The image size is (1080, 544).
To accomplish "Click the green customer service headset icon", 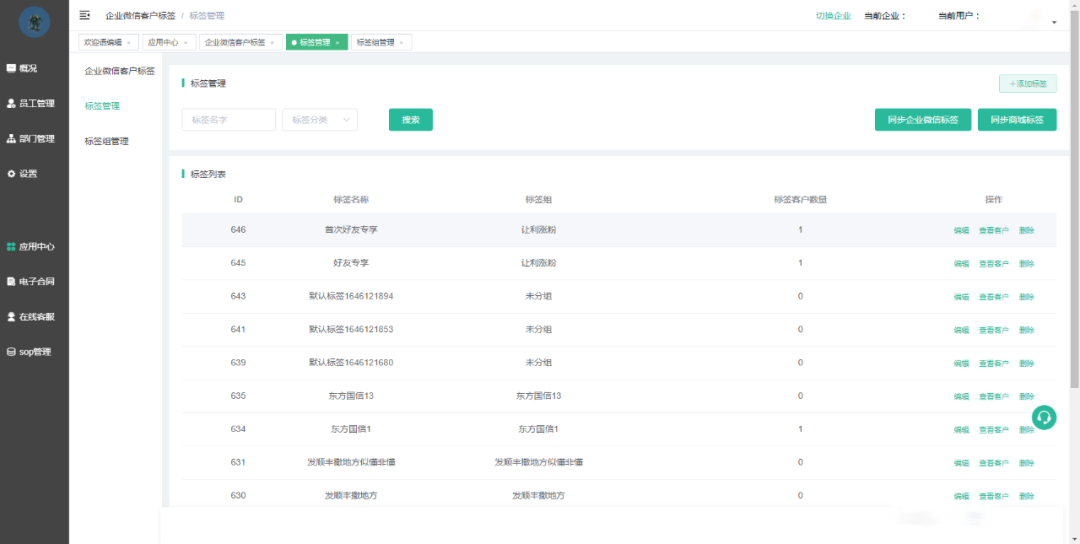I will [1044, 418].
